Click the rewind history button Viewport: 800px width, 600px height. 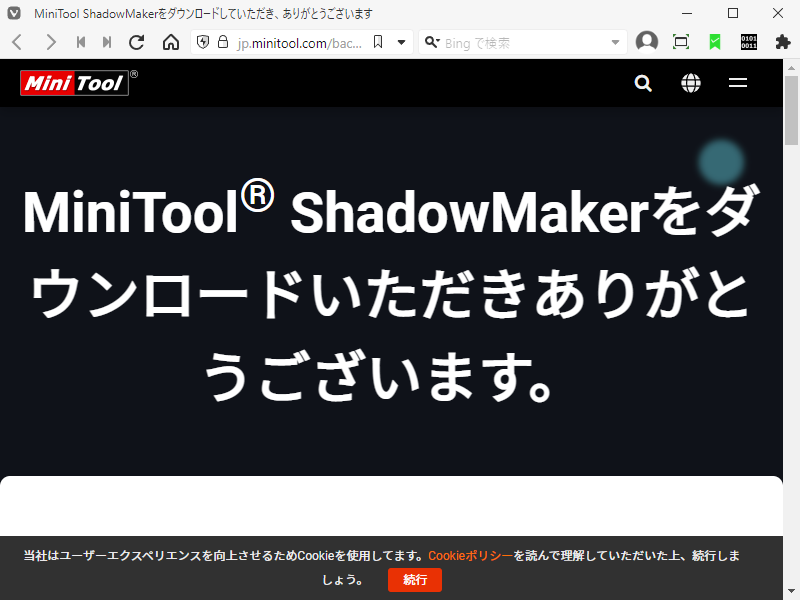[x=81, y=42]
